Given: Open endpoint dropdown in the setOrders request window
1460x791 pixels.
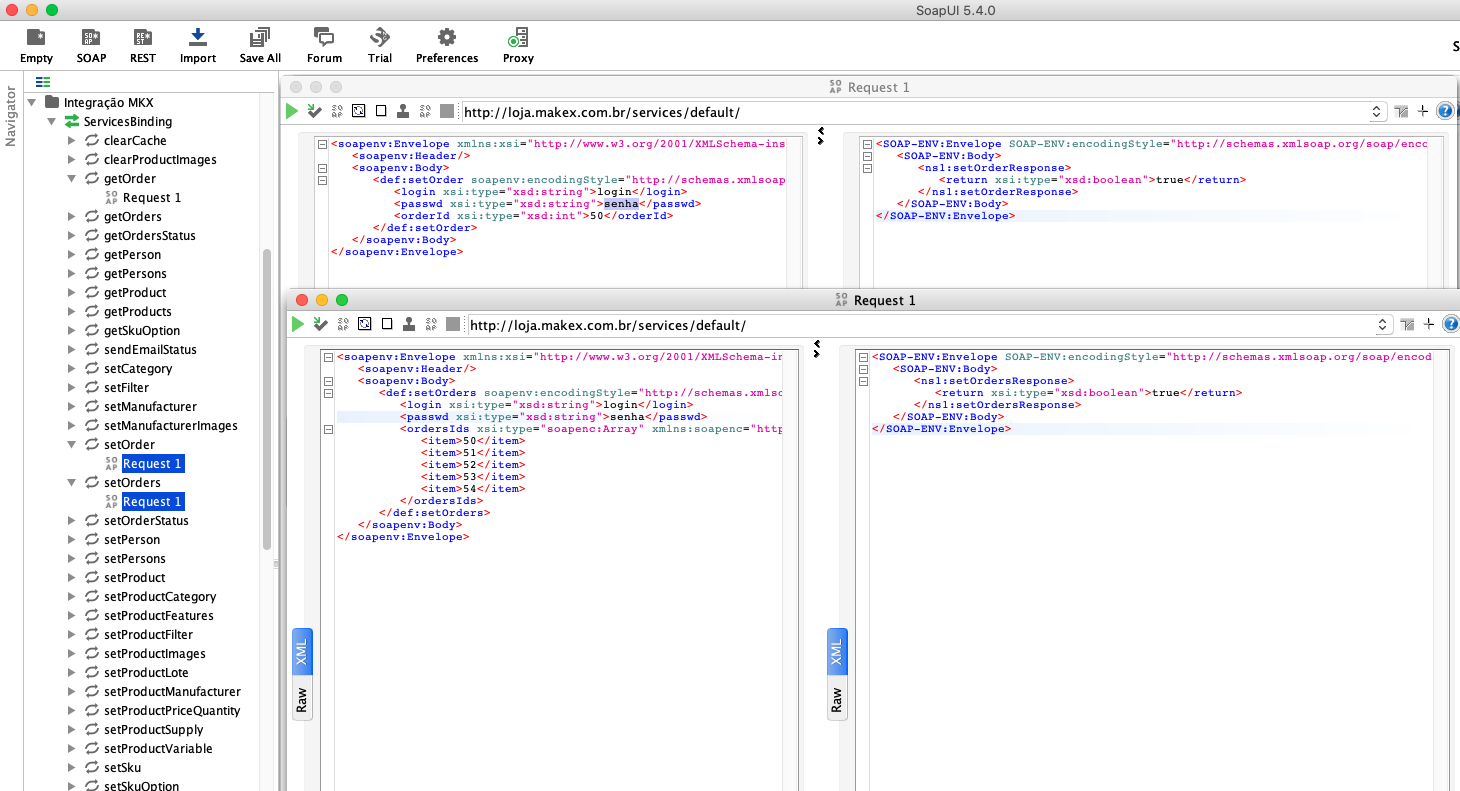Looking at the screenshot, I should pyautogui.click(x=1382, y=325).
